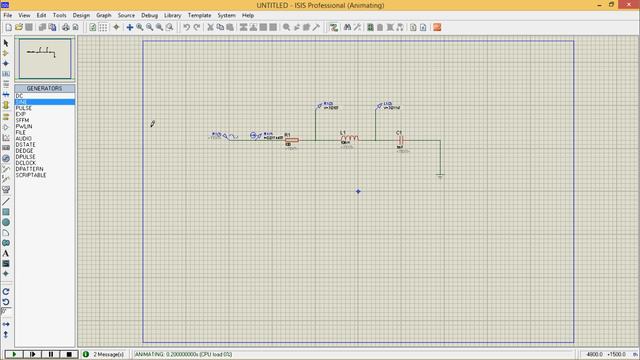
Task: Open the Library menu
Action: coord(172,15)
